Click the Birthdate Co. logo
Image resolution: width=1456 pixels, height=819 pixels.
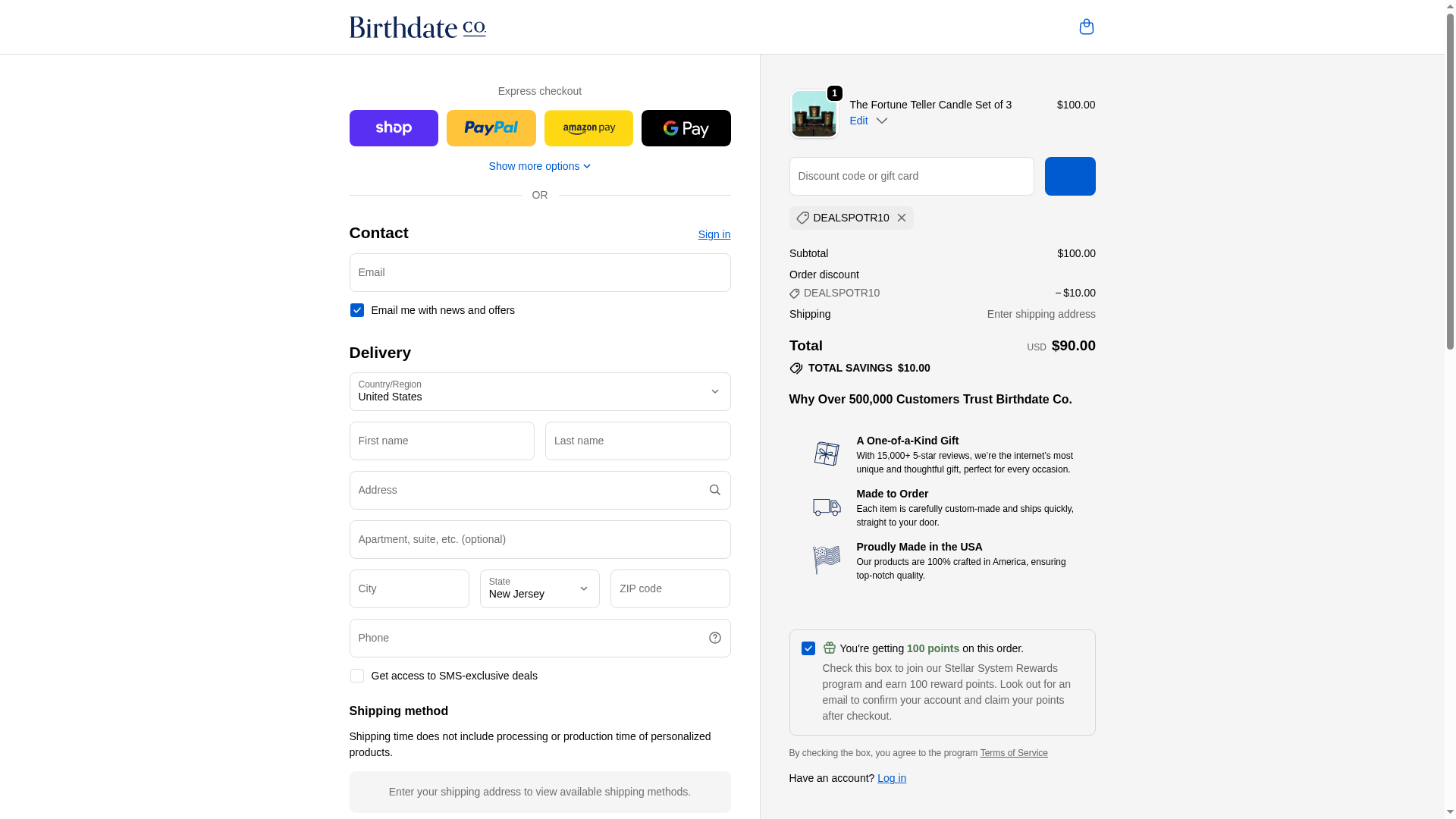tap(417, 27)
